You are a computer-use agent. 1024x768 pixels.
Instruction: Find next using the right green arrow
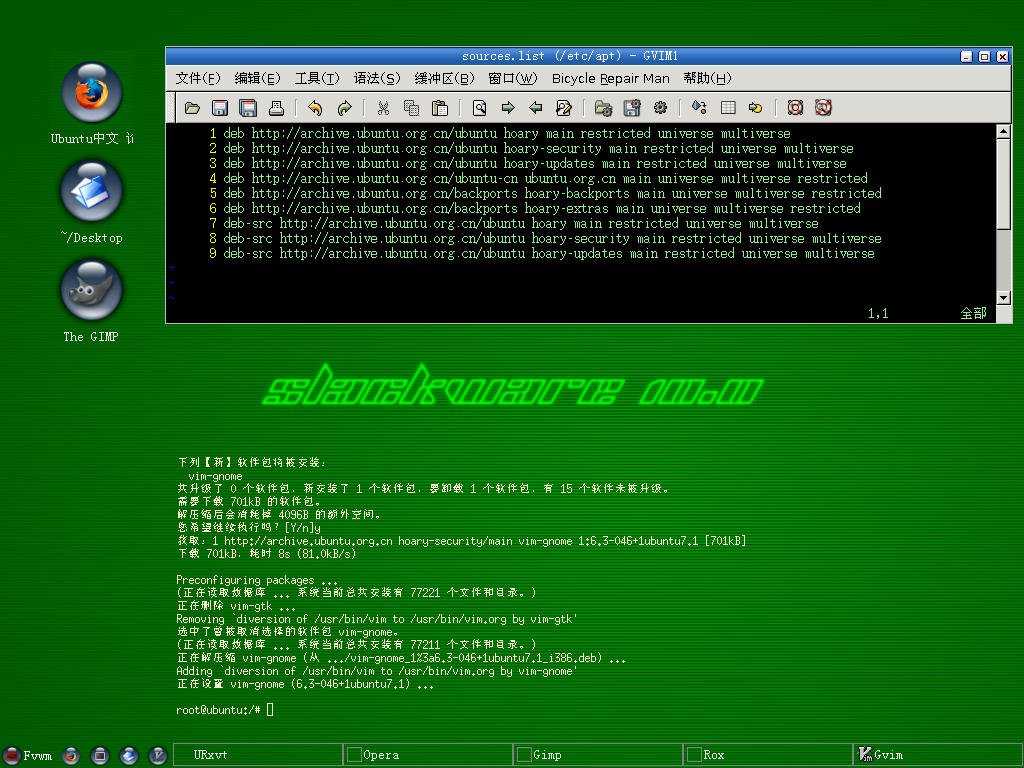[x=507, y=108]
